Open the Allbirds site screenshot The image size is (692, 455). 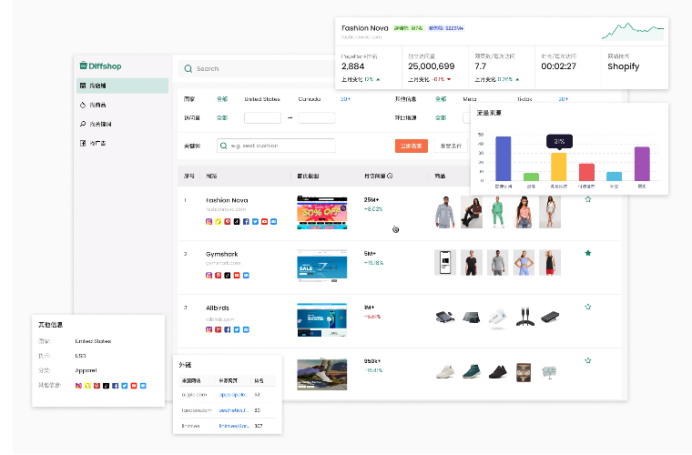pos(322,320)
